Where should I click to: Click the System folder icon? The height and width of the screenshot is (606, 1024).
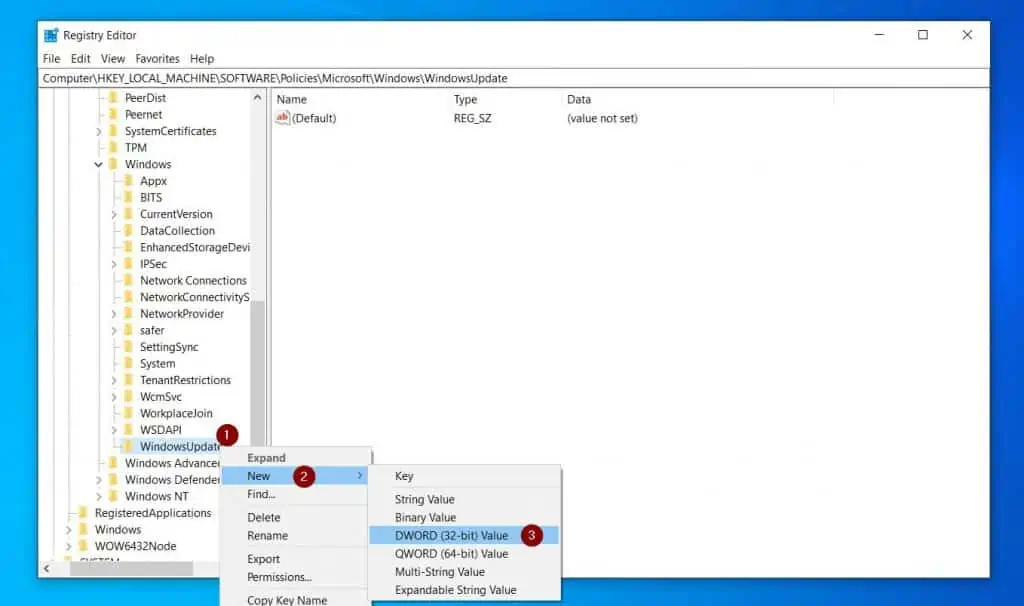[x=128, y=363]
